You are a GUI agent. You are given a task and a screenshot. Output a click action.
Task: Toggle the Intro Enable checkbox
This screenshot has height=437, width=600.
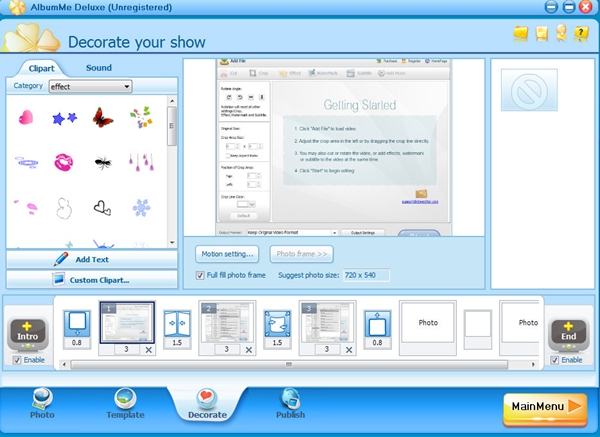[x=17, y=360]
